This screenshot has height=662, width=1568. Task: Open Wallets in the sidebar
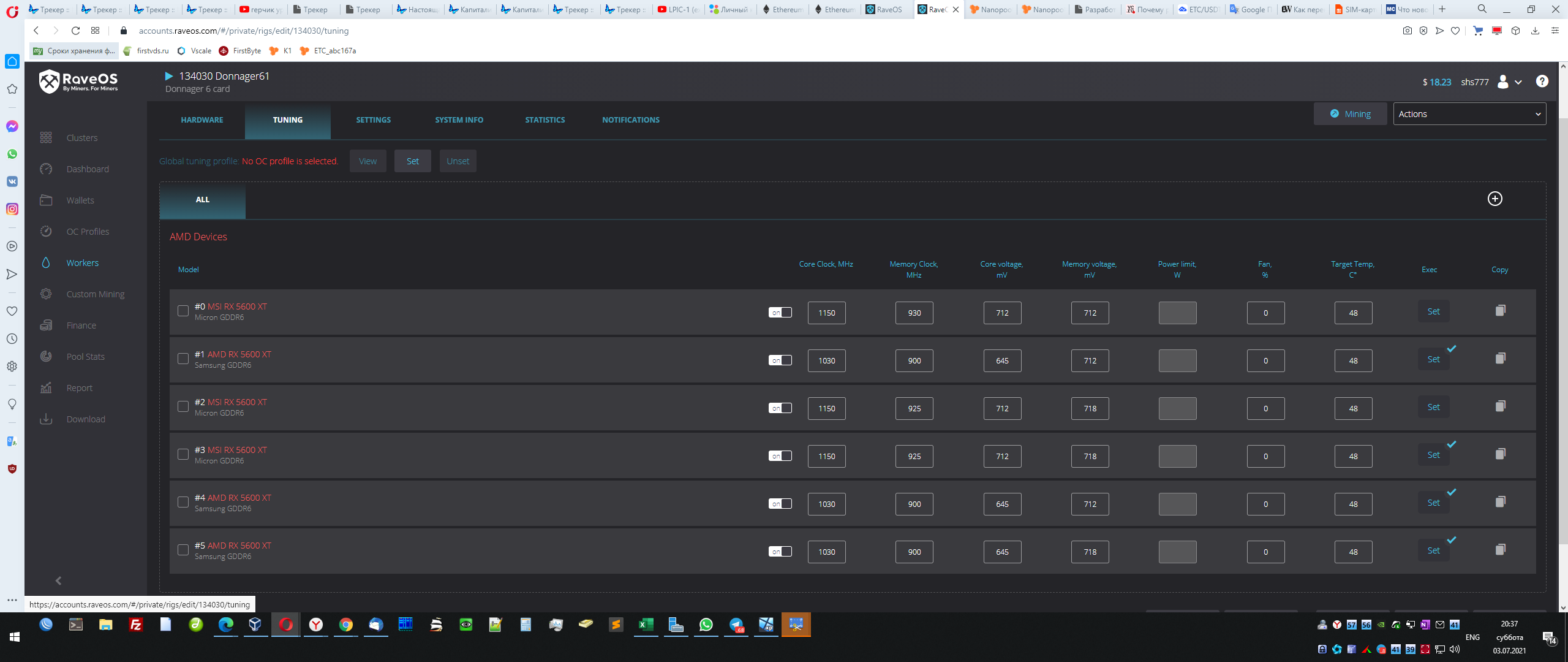80,200
